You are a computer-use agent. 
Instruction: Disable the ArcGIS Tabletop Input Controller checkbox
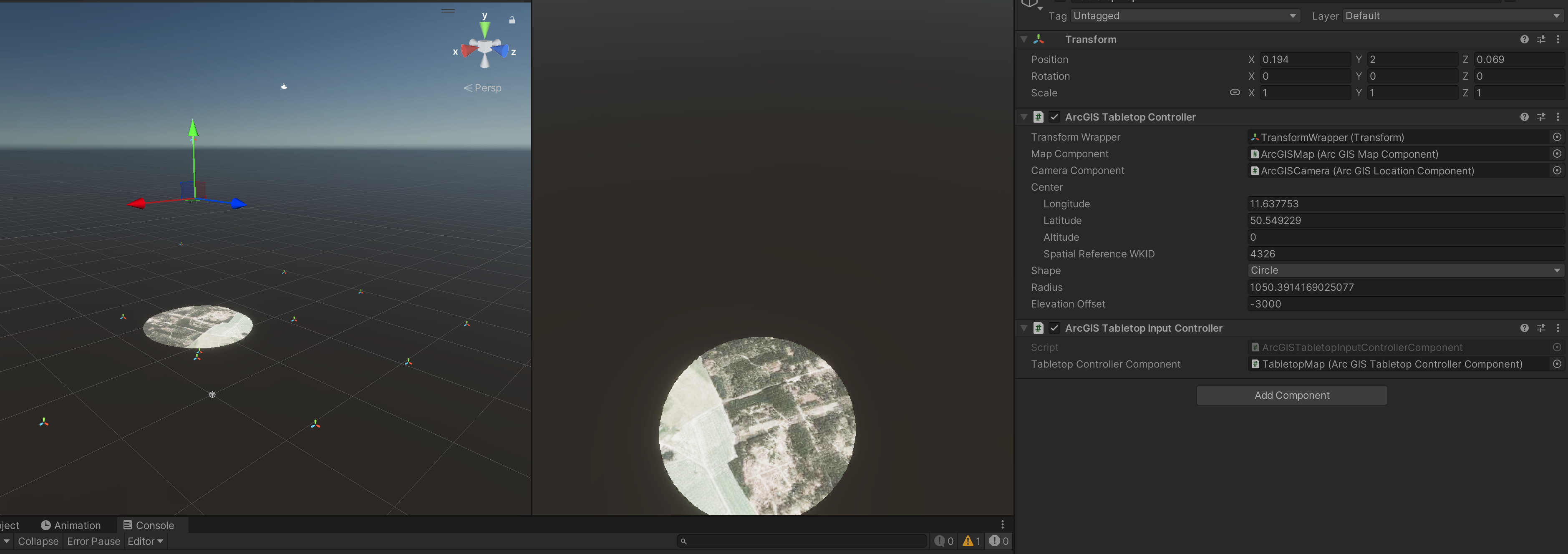(x=1054, y=328)
